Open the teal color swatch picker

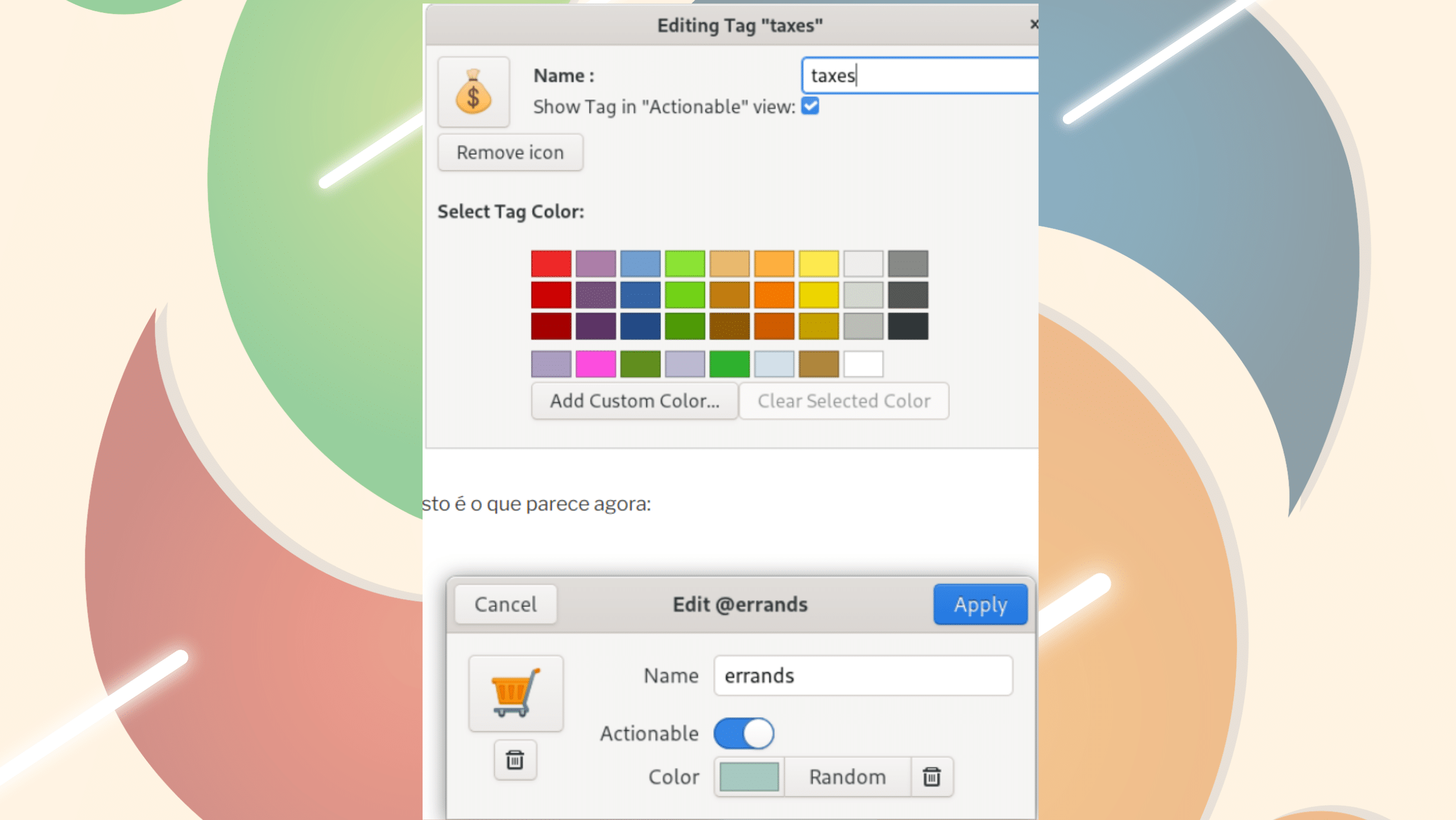tap(749, 777)
